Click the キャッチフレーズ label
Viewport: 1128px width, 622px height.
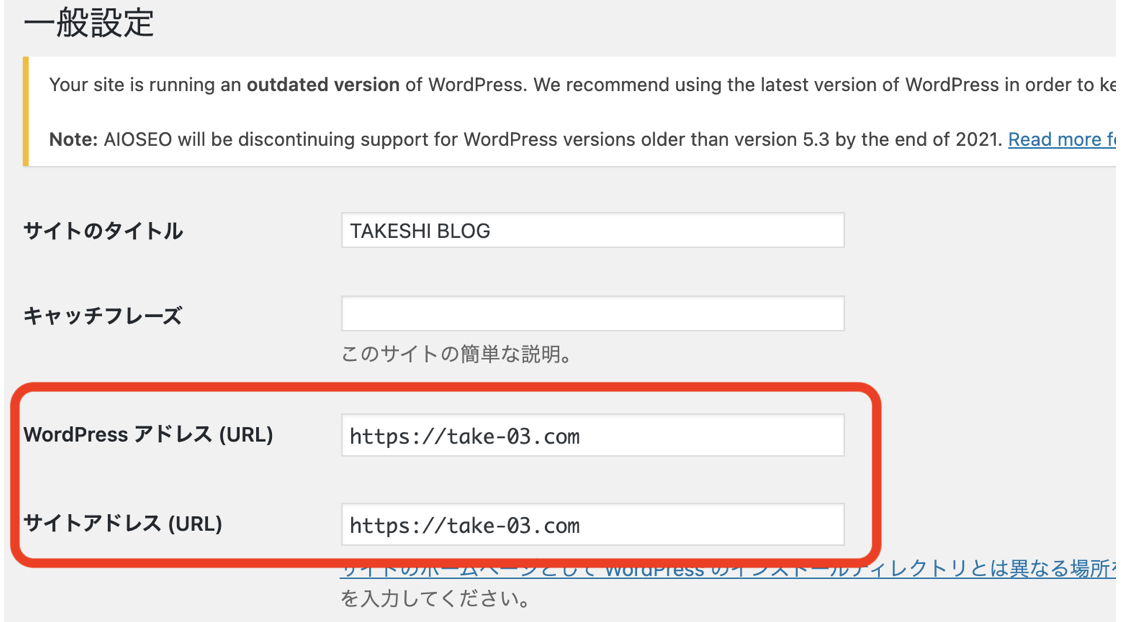coord(102,316)
